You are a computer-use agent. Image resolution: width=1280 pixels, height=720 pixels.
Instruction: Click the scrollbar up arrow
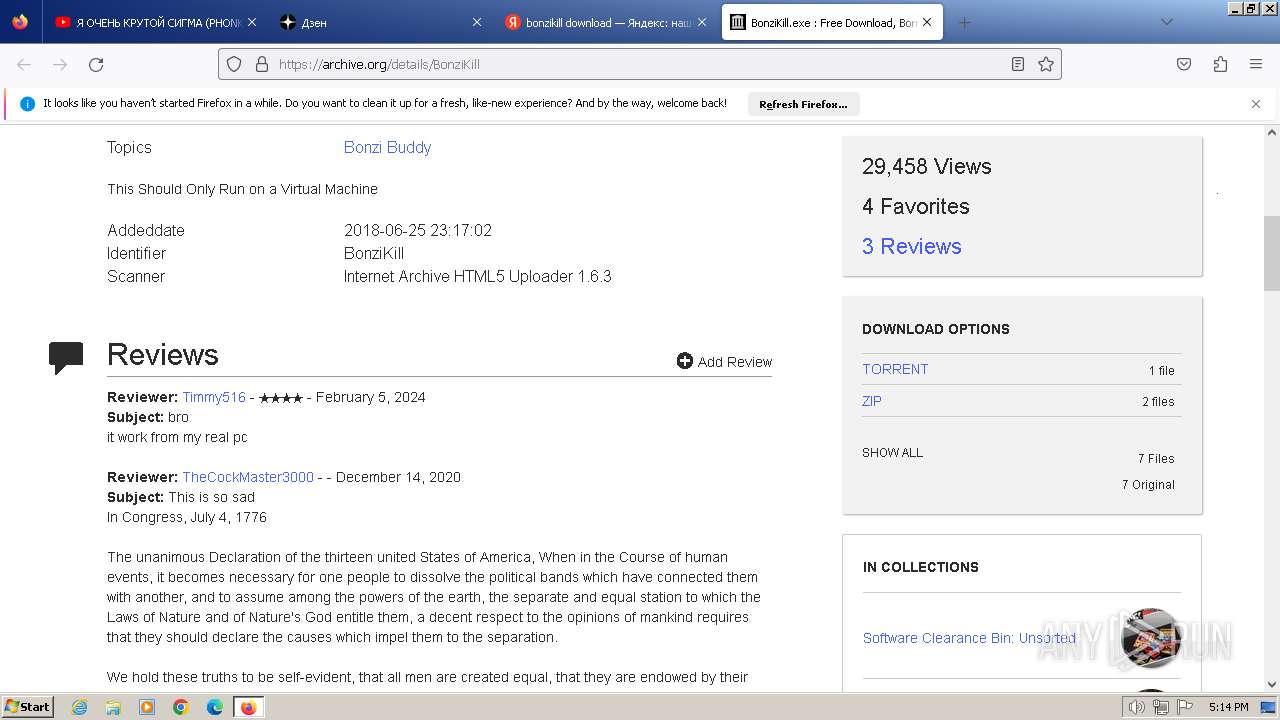coord(1272,132)
